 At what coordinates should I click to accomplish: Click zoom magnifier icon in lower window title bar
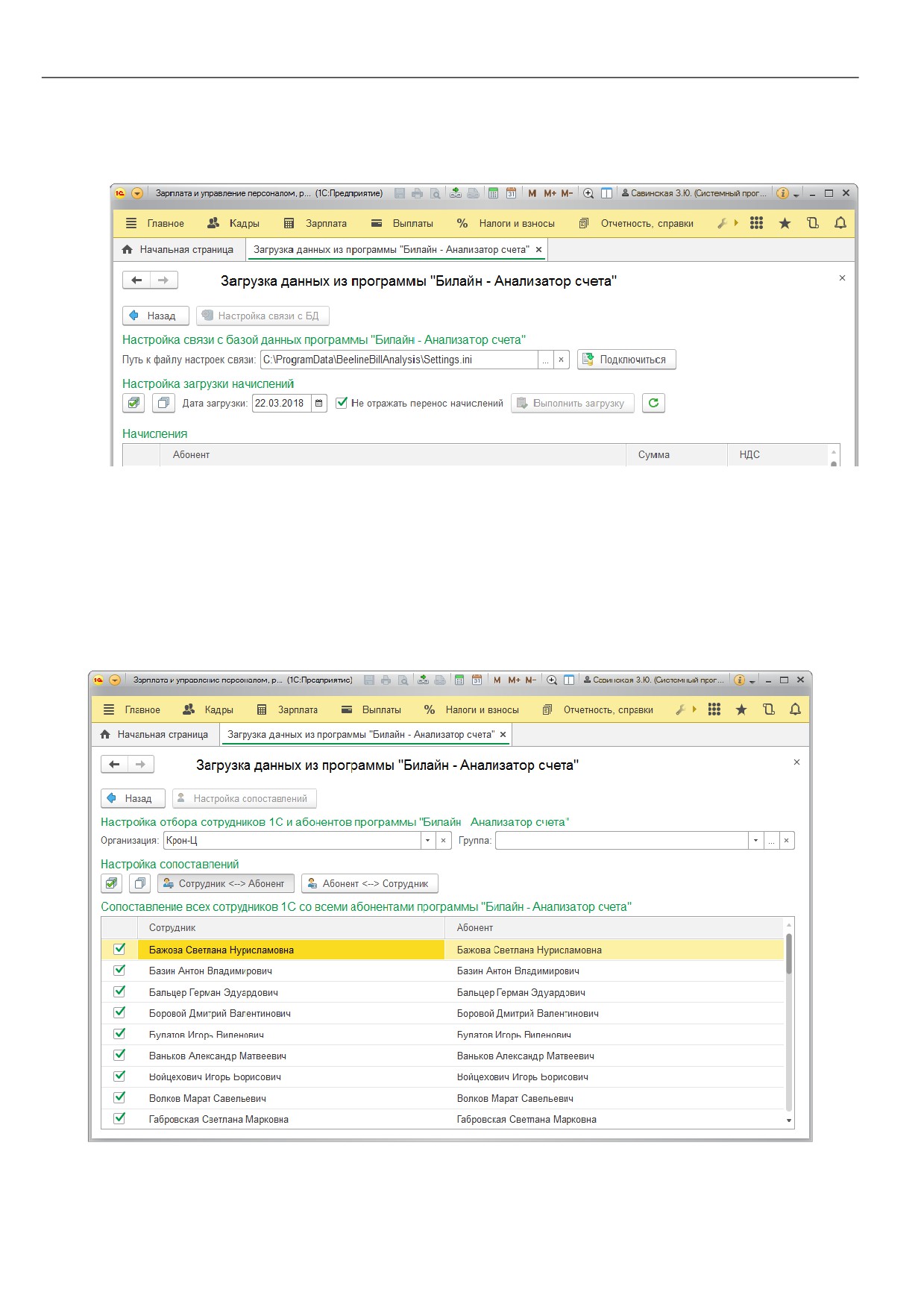click(x=552, y=680)
